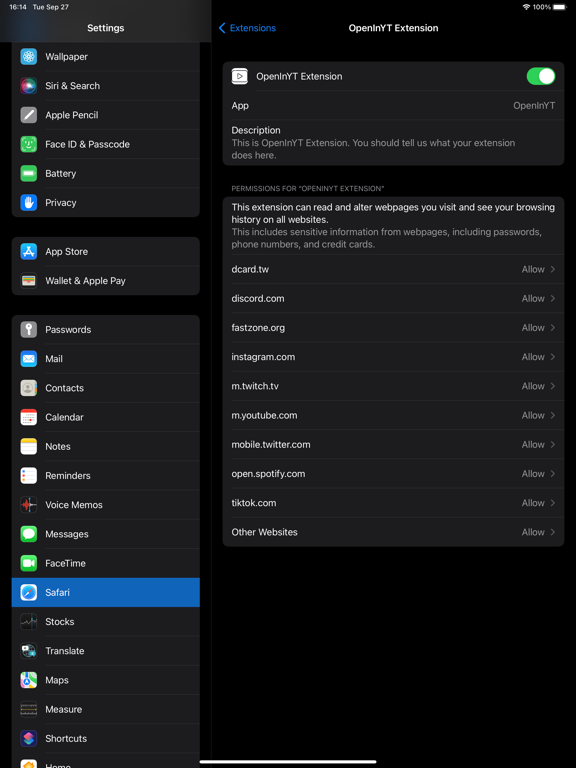
Task: Open FaceTime settings
Action: tap(106, 563)
